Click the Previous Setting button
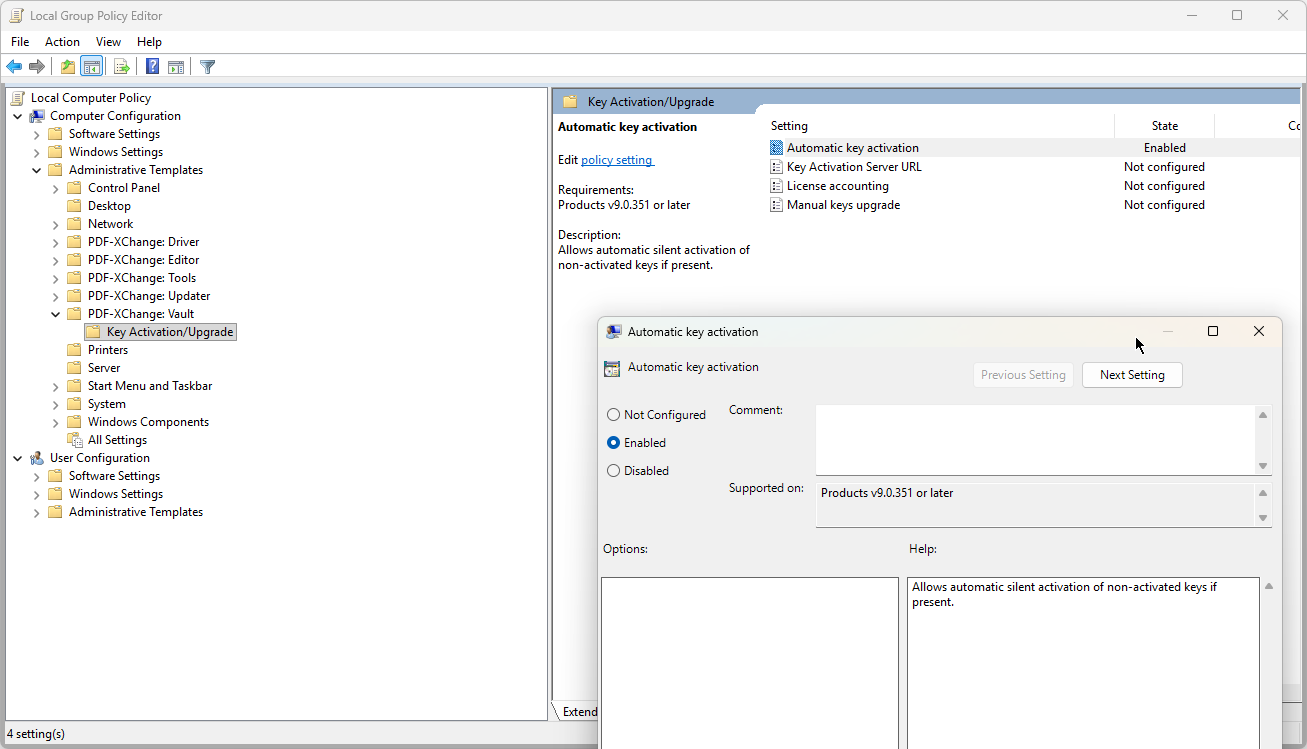This screenshot has height=749, width=1307. 1023,375
